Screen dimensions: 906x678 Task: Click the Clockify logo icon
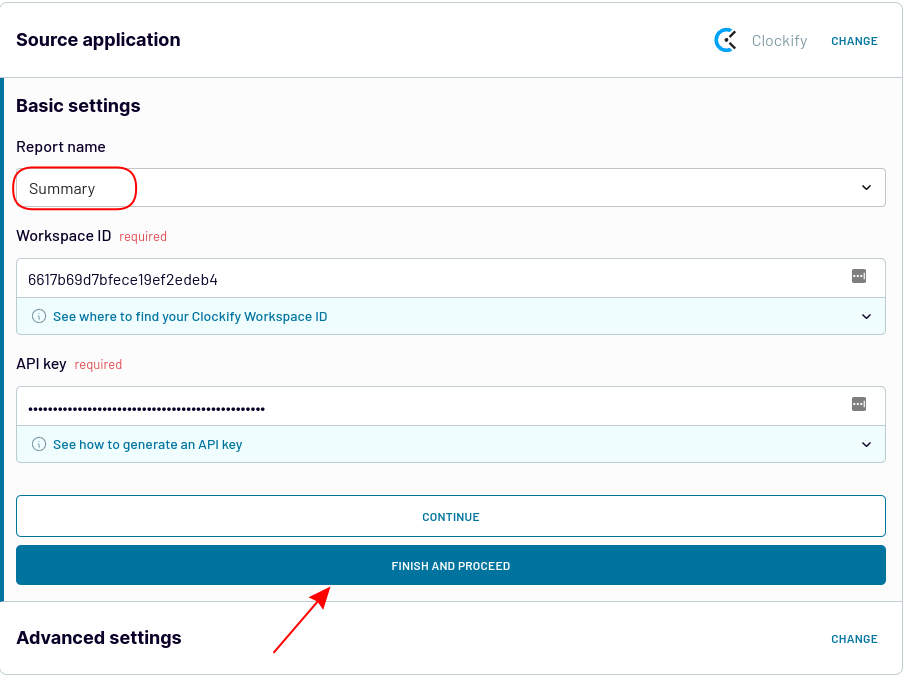coord(725,40)
